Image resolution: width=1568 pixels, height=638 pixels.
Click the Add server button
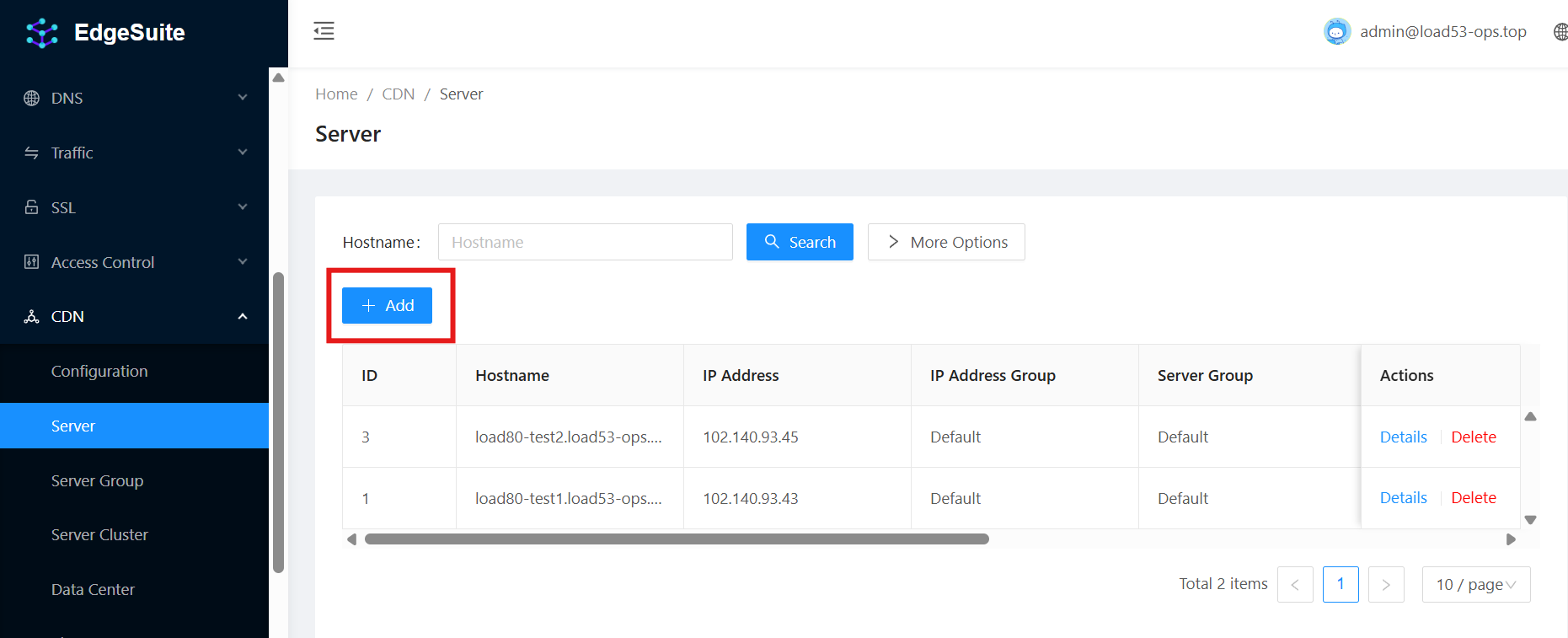(x=387, y=305)
